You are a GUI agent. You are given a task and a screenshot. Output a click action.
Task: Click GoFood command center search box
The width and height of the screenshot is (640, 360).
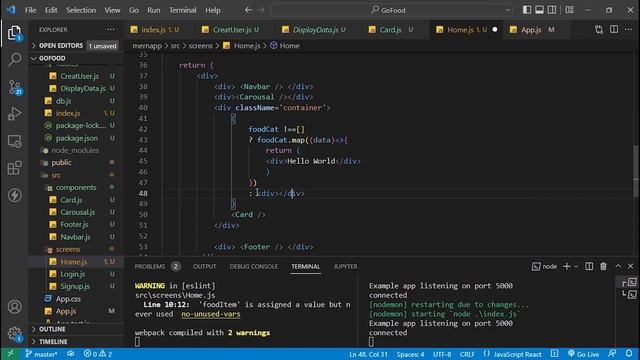(x=392, y=10)
